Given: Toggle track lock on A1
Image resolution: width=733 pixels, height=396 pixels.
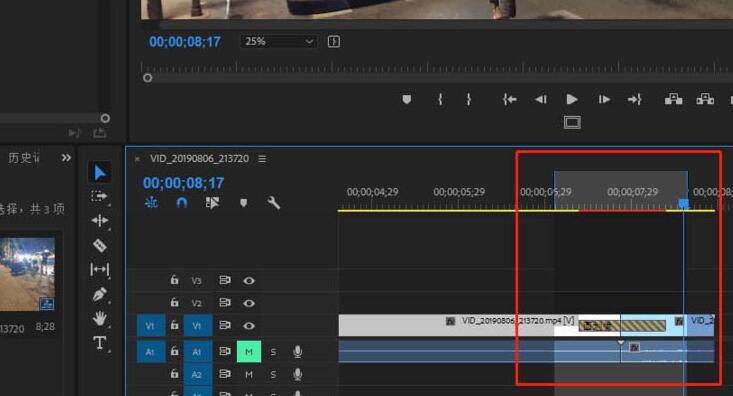Looking at the screenshot, I should [174, 351].
